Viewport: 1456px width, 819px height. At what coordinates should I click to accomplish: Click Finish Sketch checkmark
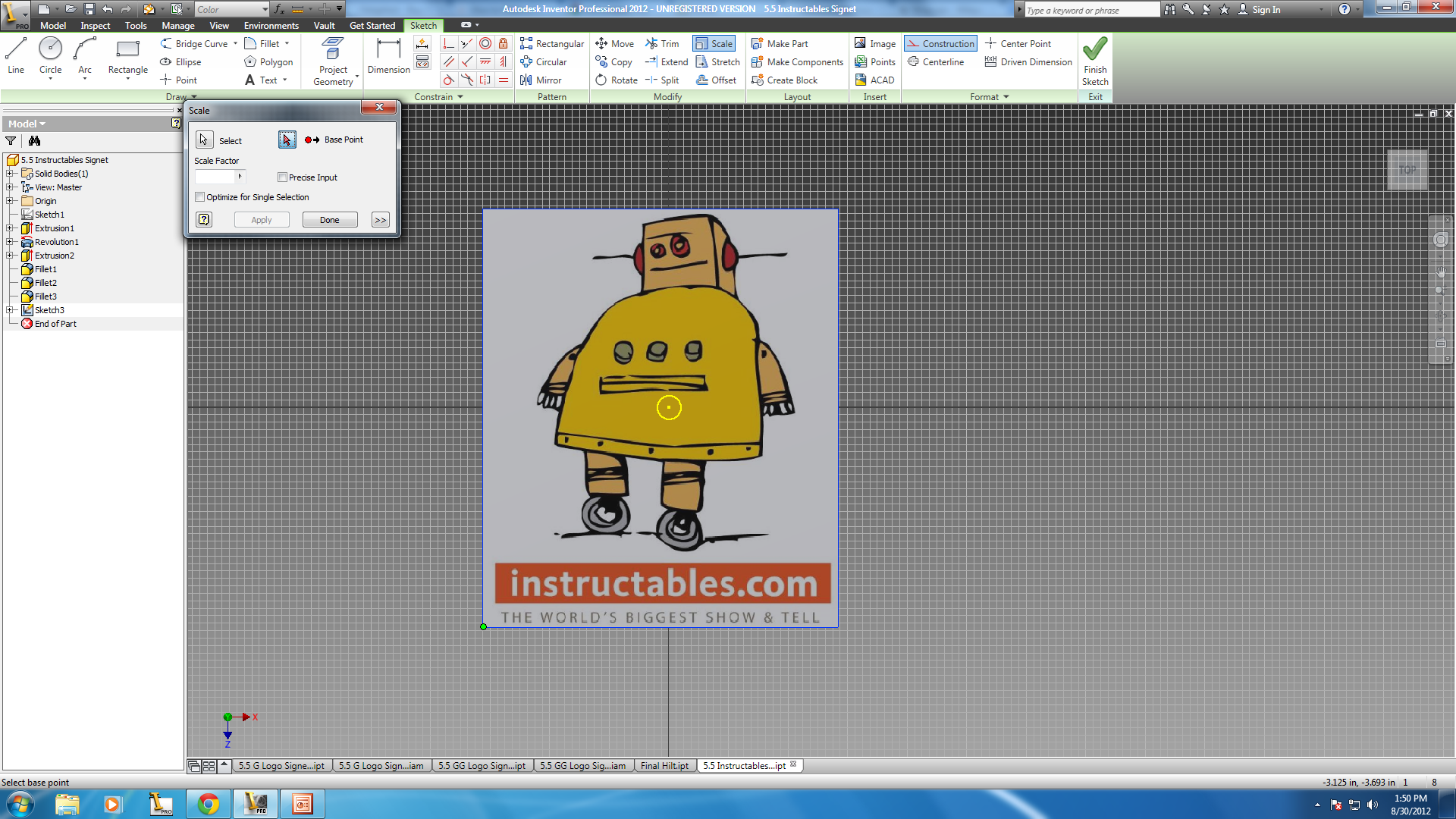pos(1094,61)
